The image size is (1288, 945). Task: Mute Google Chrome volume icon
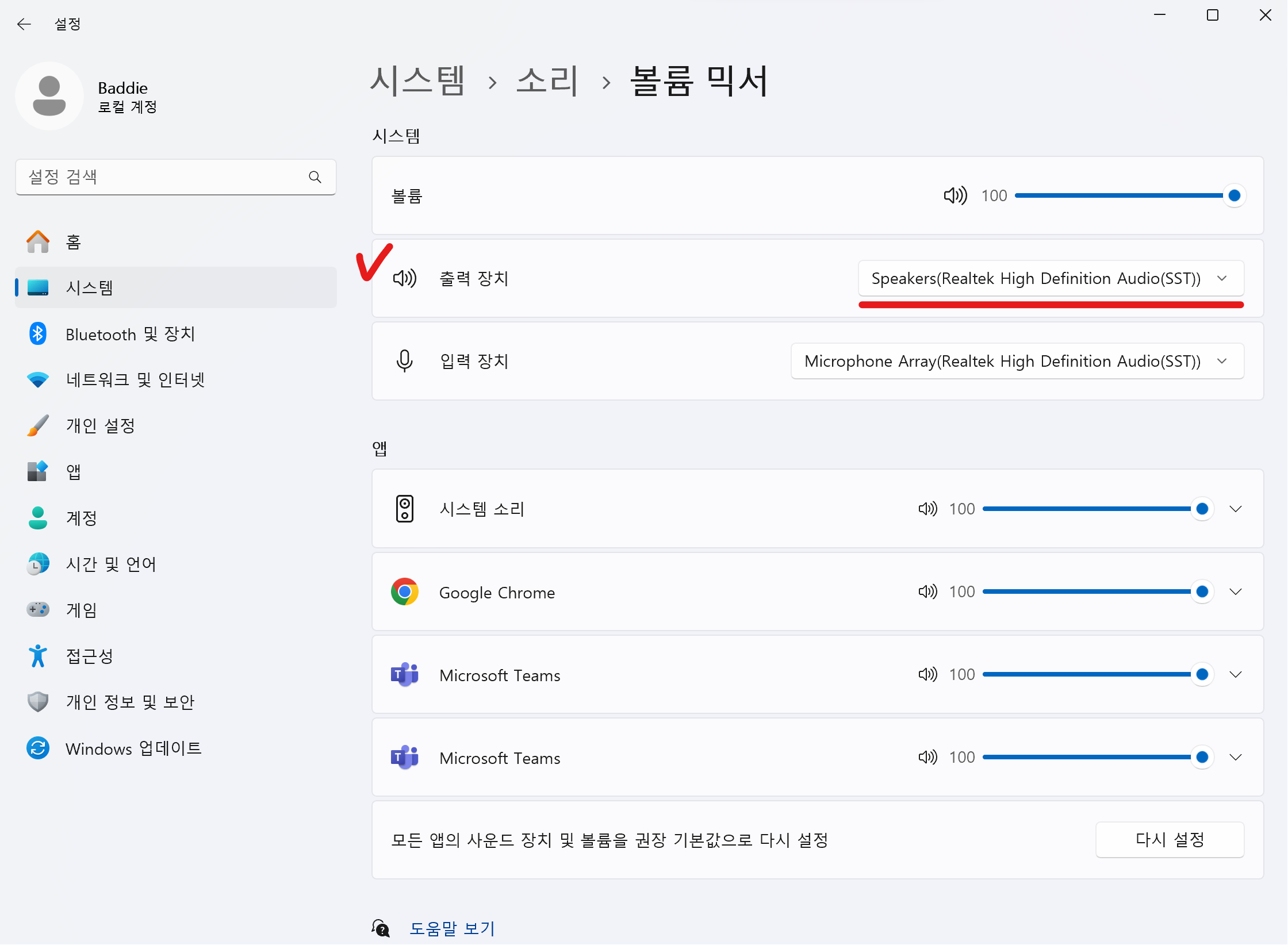click(927, 591)
